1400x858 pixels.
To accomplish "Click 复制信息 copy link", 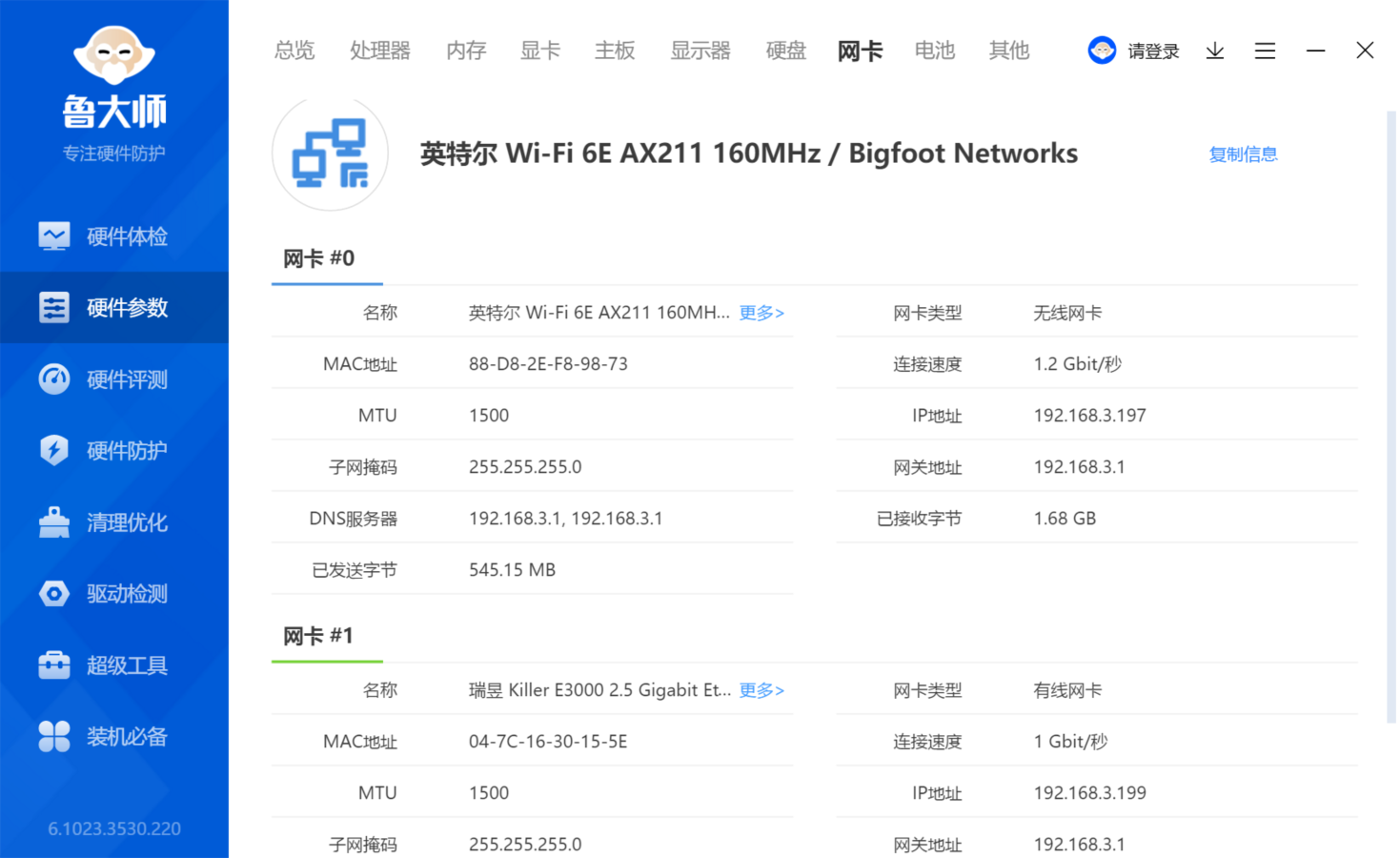I will click(x=1243, y=154).
